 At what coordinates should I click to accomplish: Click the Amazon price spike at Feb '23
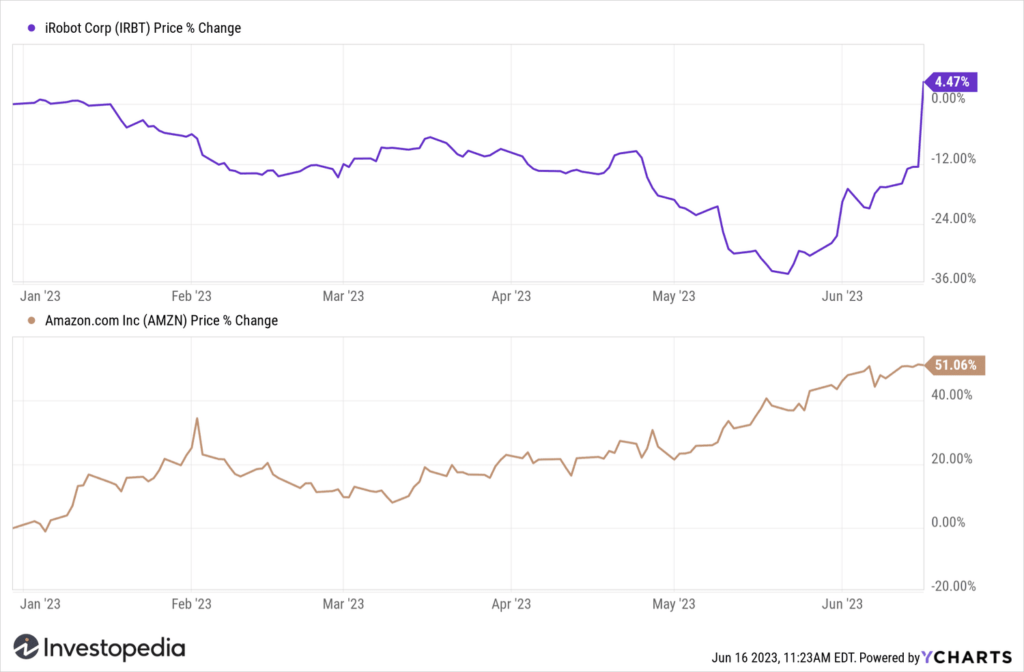[197, 419]
